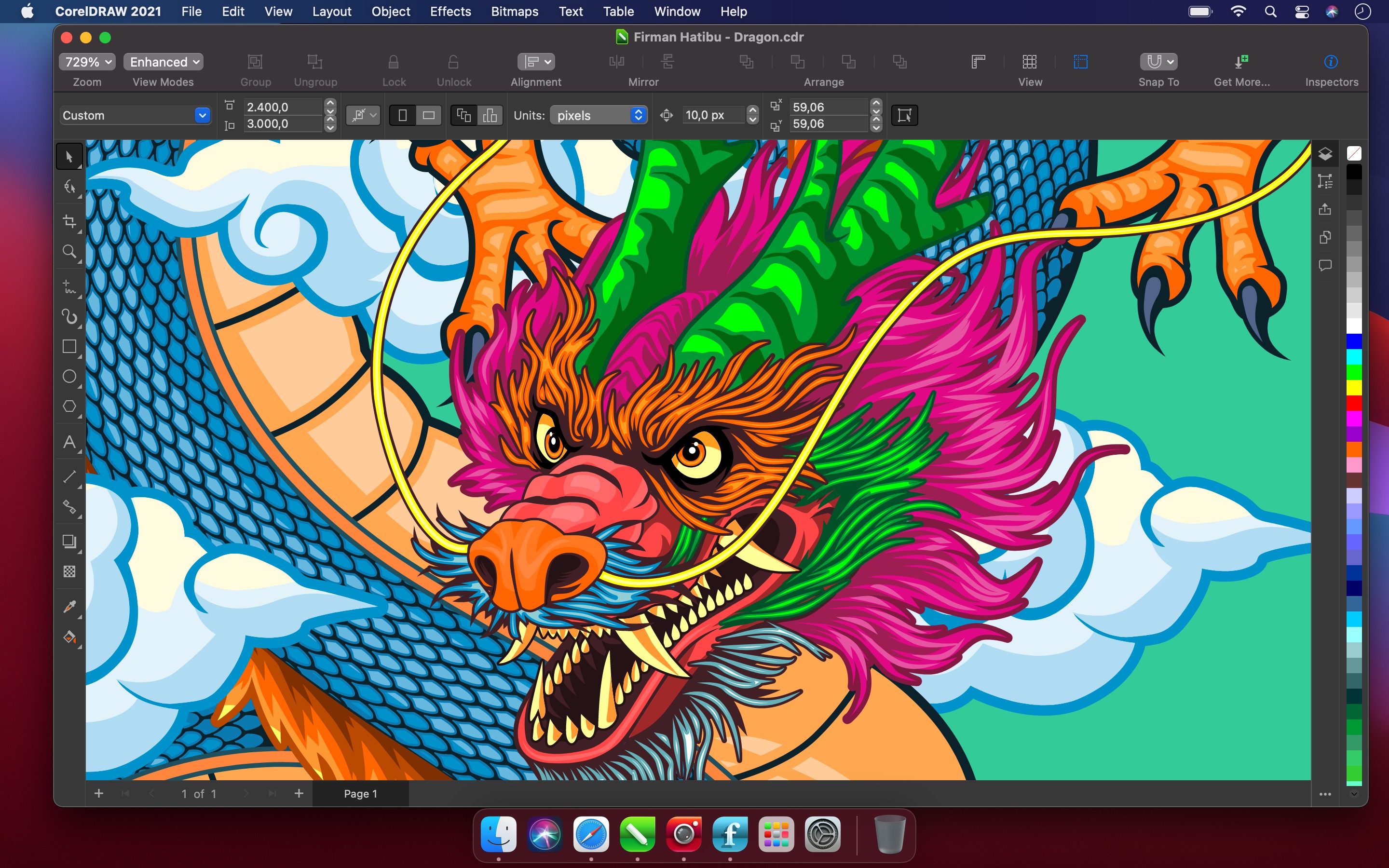The image size is (1389, 868).
Task: Select the Smart Fill tool
Action: coord(69,638)
